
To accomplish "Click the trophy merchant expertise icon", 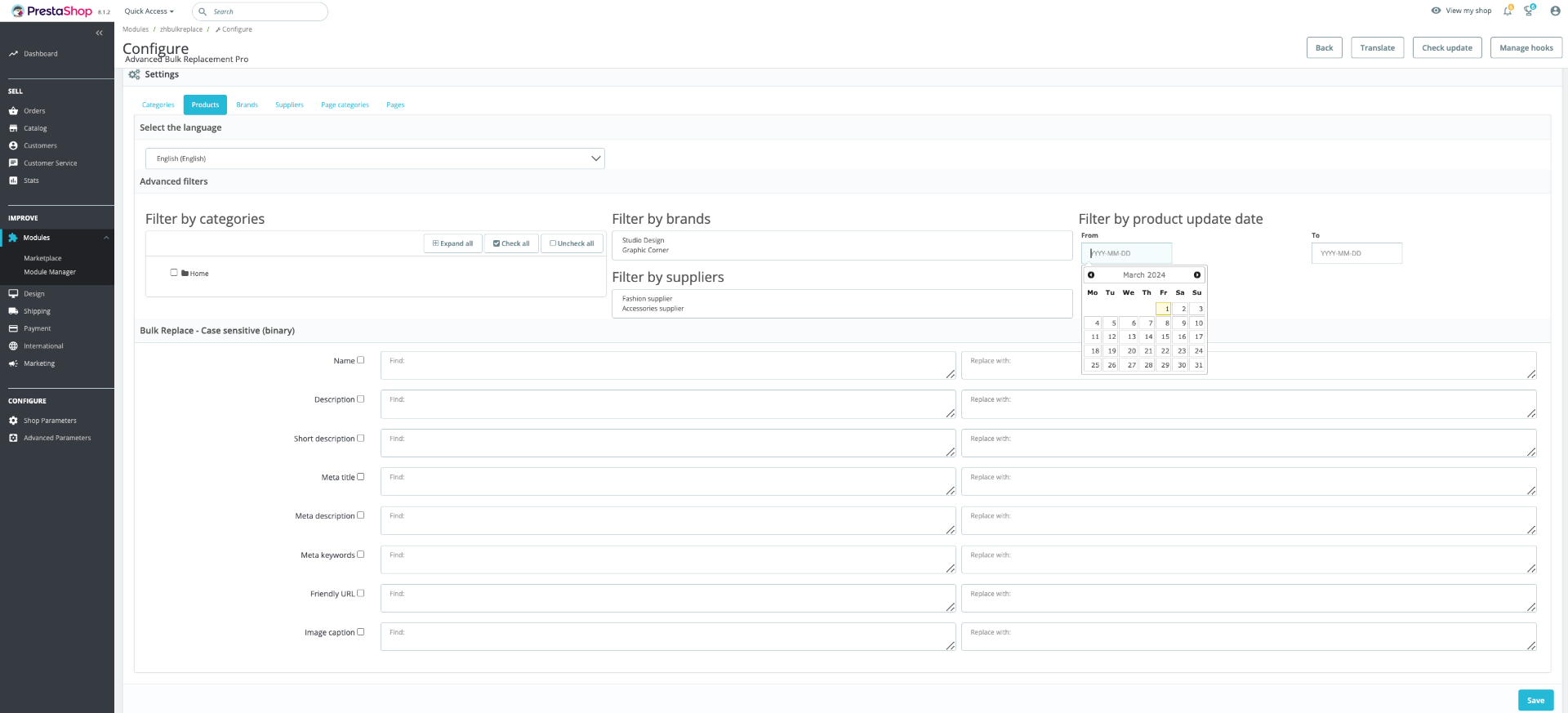I will tap(1529, 11).
